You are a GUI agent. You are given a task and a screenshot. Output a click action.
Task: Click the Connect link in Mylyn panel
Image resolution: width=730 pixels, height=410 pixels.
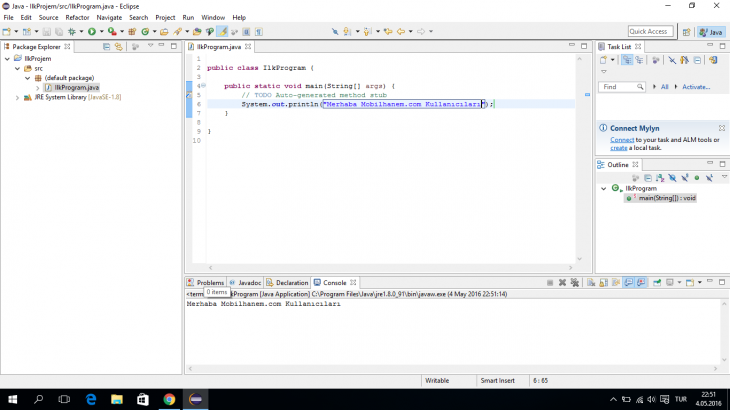click(x=622, y=140)
